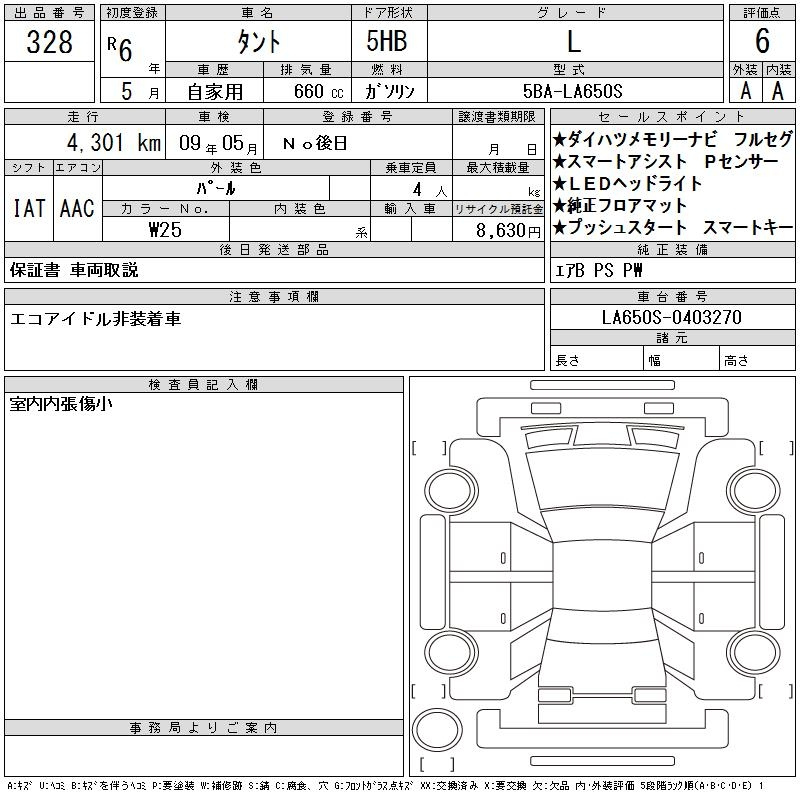
Task: Select the 評価点 header label
Action: pyautogui.click(x=762, y=13)
